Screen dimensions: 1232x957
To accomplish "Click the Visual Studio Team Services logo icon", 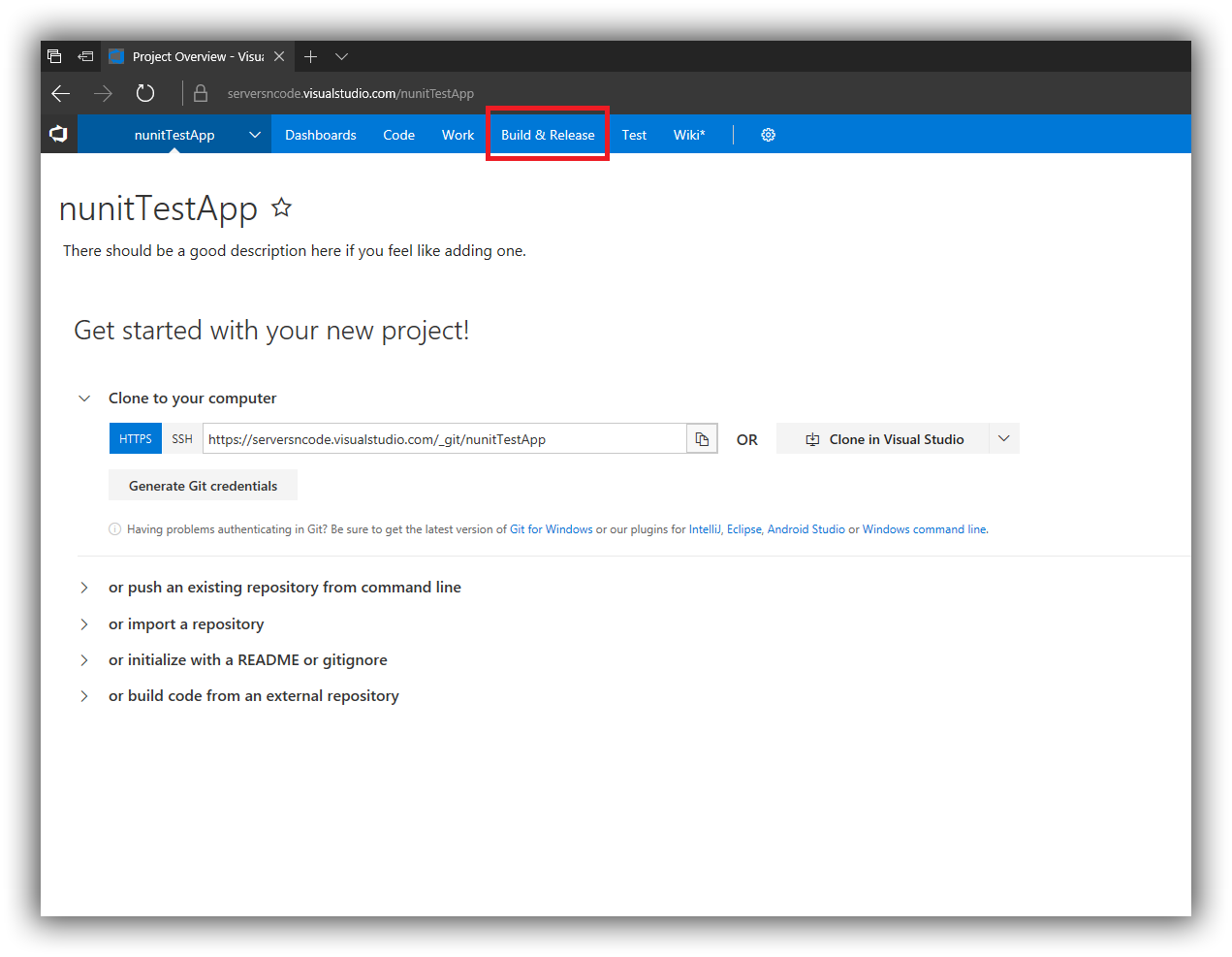I will pos(58,134).
